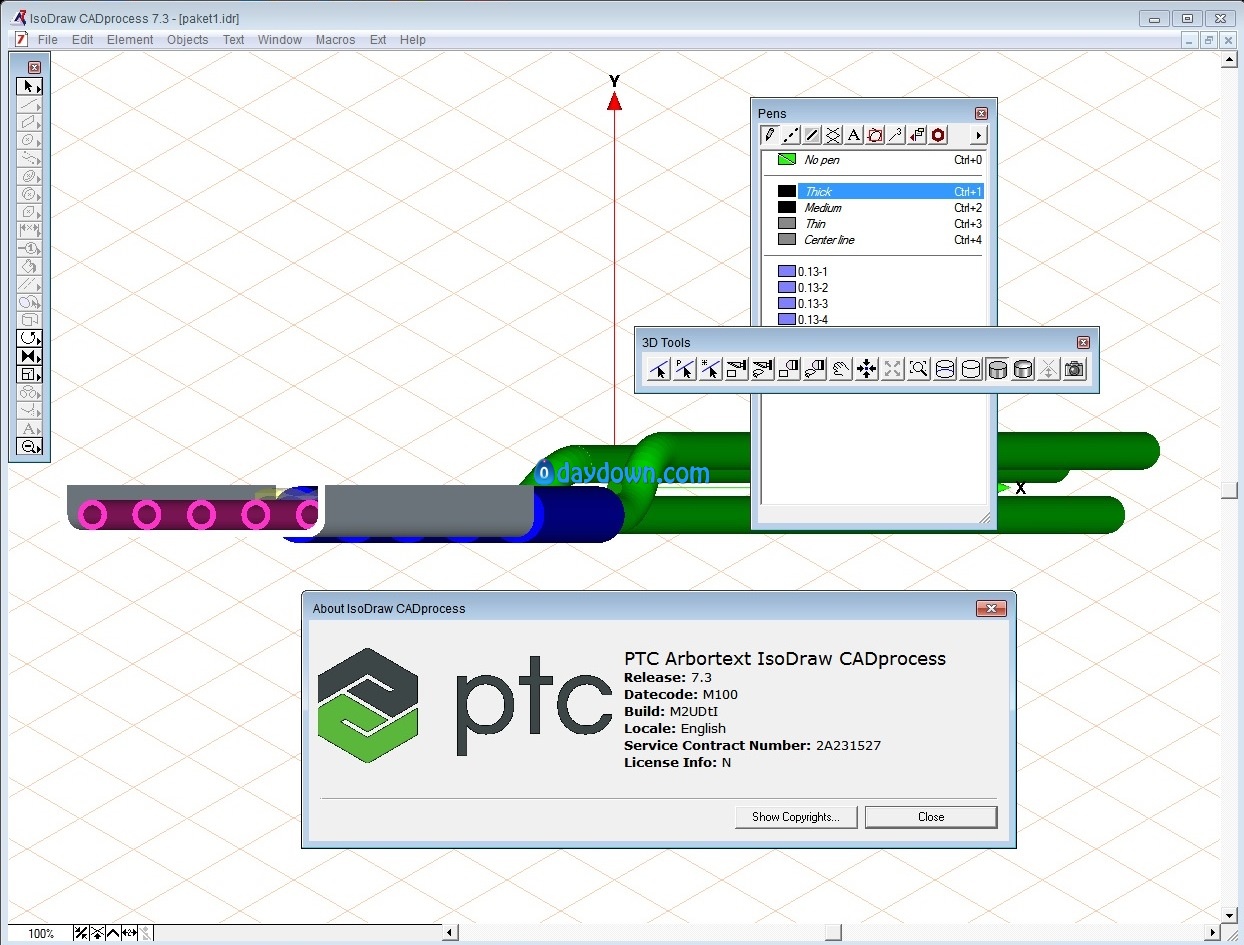Click the four-arrows center tool in 3D Tools
This screenshot has height=945, width=1244.
[x=866, y=370]
